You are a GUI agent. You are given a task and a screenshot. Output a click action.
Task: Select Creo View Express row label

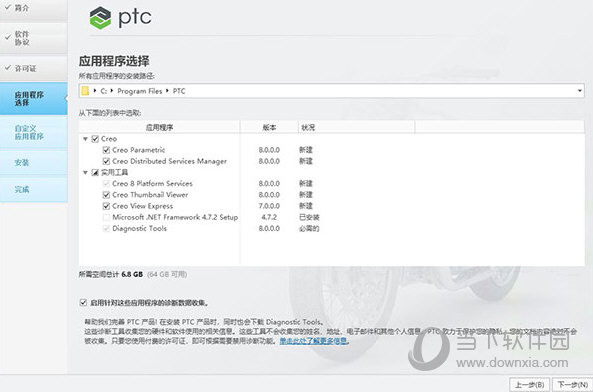coord(143,206)
